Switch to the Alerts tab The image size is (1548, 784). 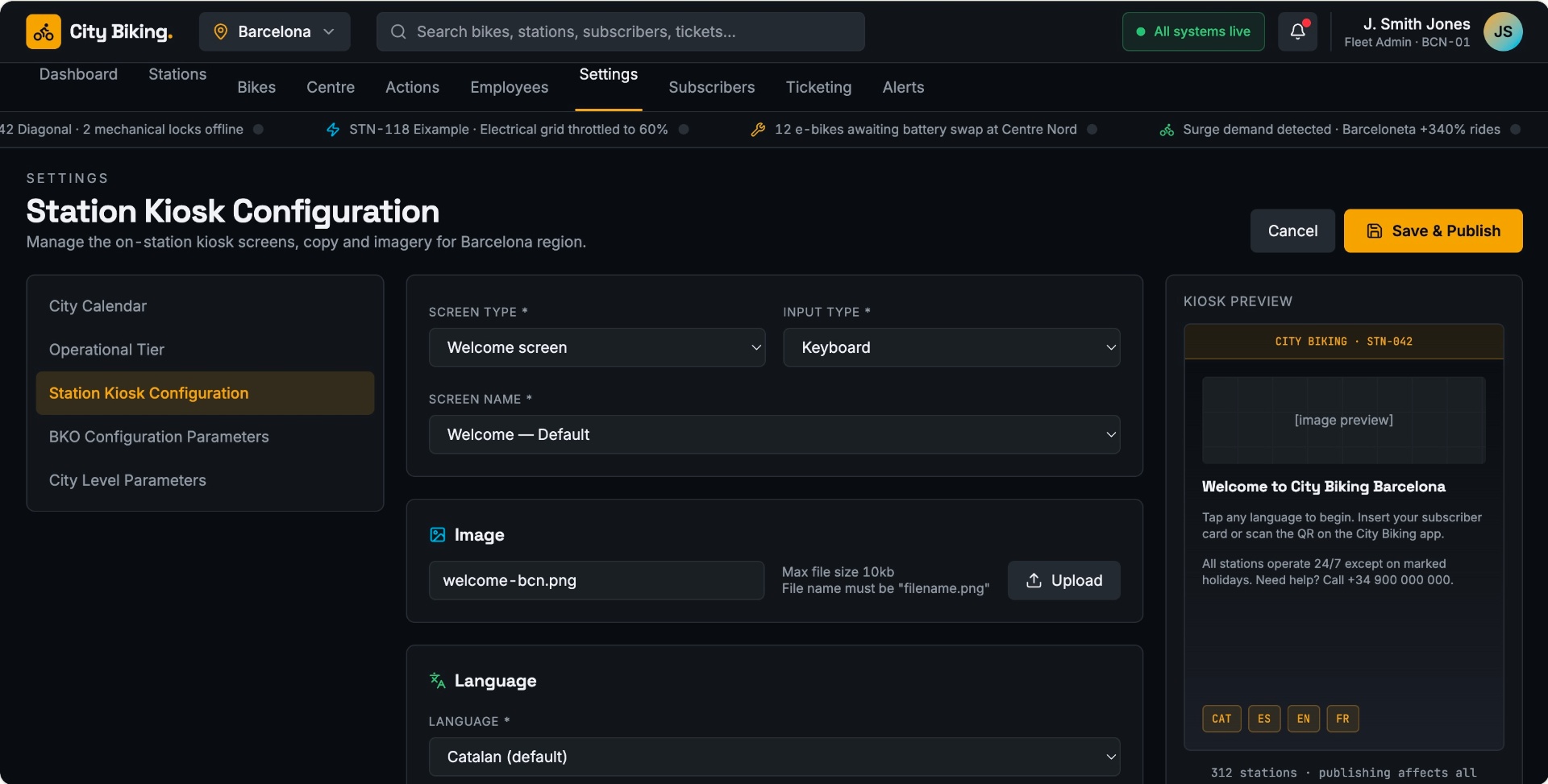pyautogui.click(x=903, y=87)
